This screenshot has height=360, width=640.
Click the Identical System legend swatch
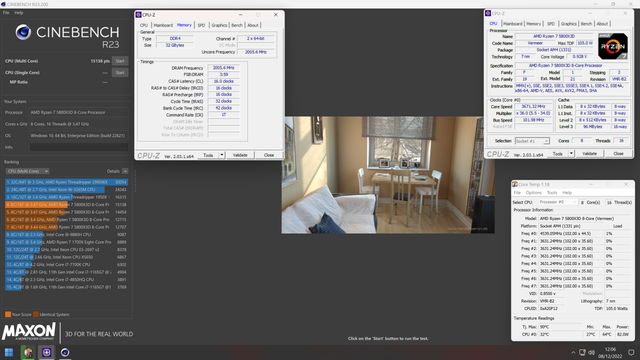point(36,314)
